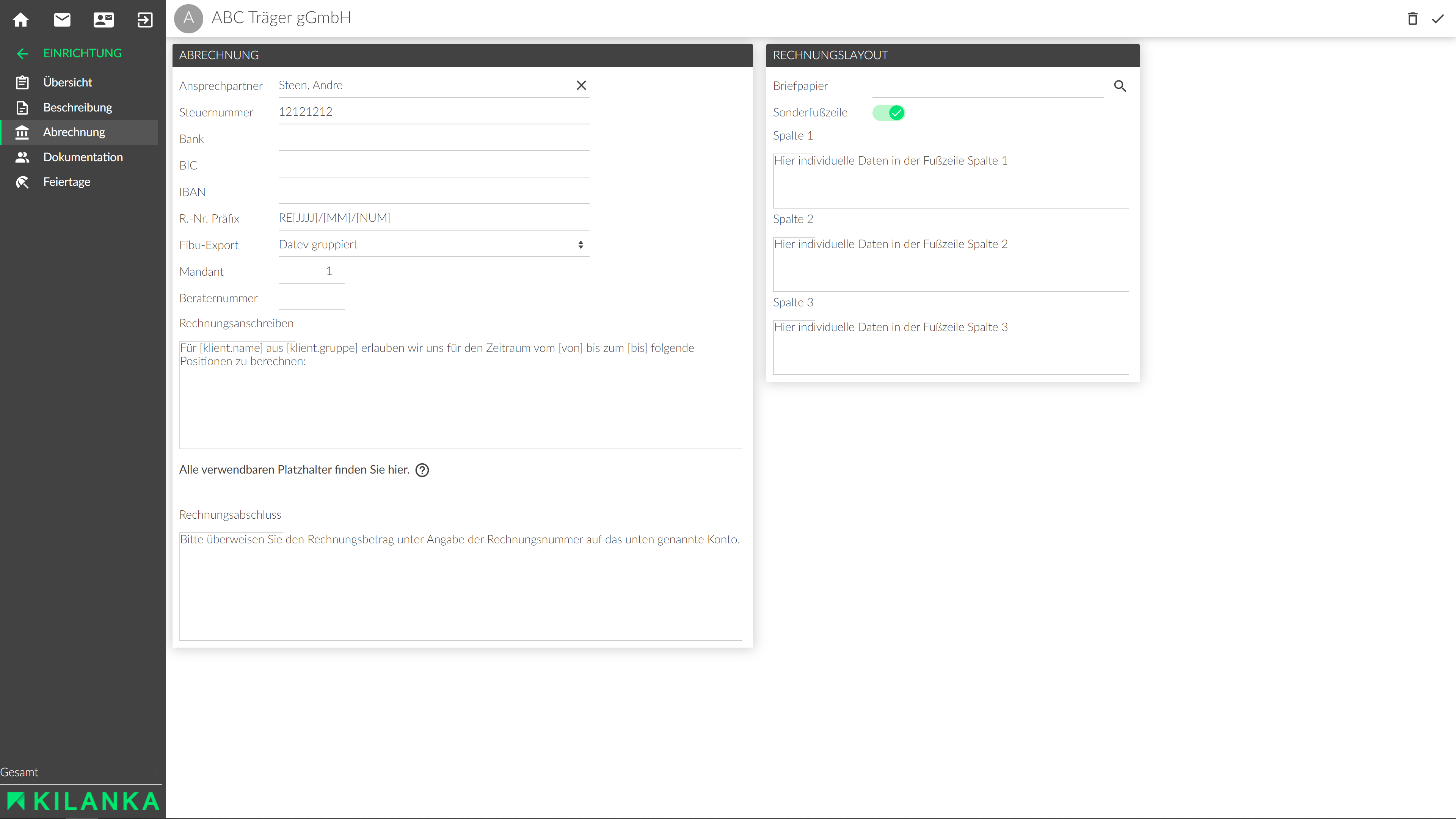
Task: Search Briefpapier with magnifier icon
Action: [1120, 86]
